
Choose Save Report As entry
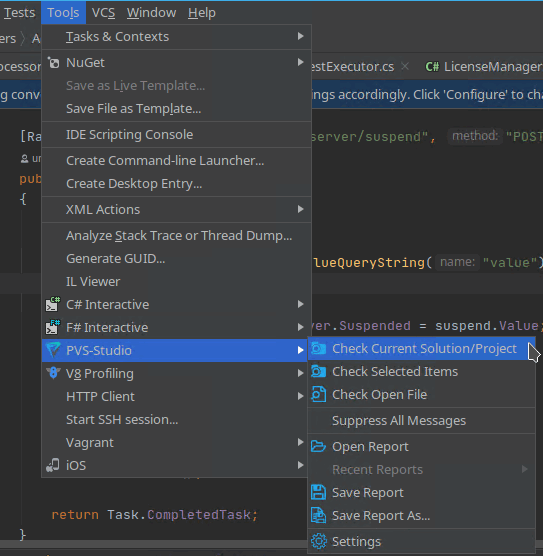pyautogui.click(x=421, y=516)
